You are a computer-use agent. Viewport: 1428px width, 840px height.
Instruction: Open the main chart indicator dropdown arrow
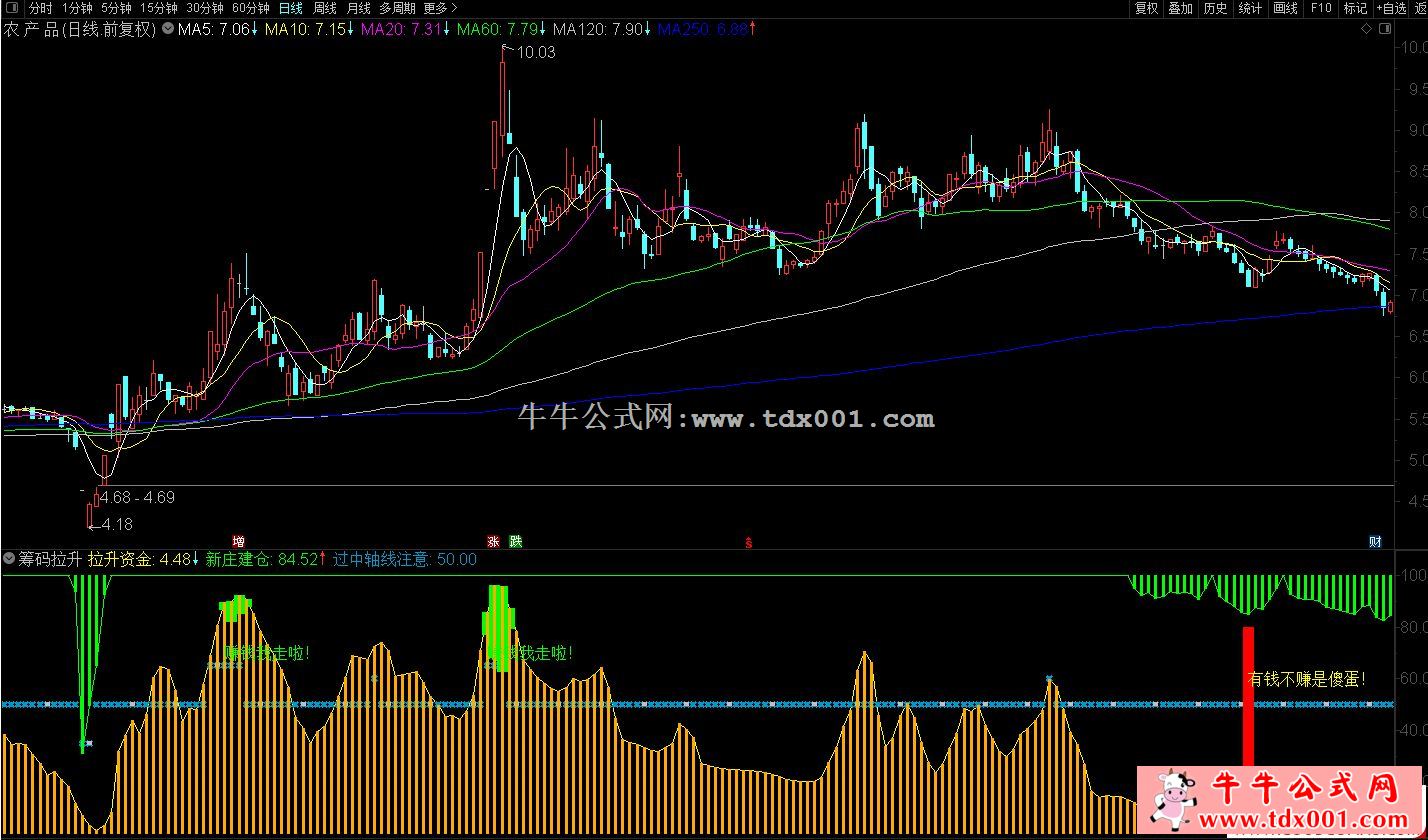[166, 30]
